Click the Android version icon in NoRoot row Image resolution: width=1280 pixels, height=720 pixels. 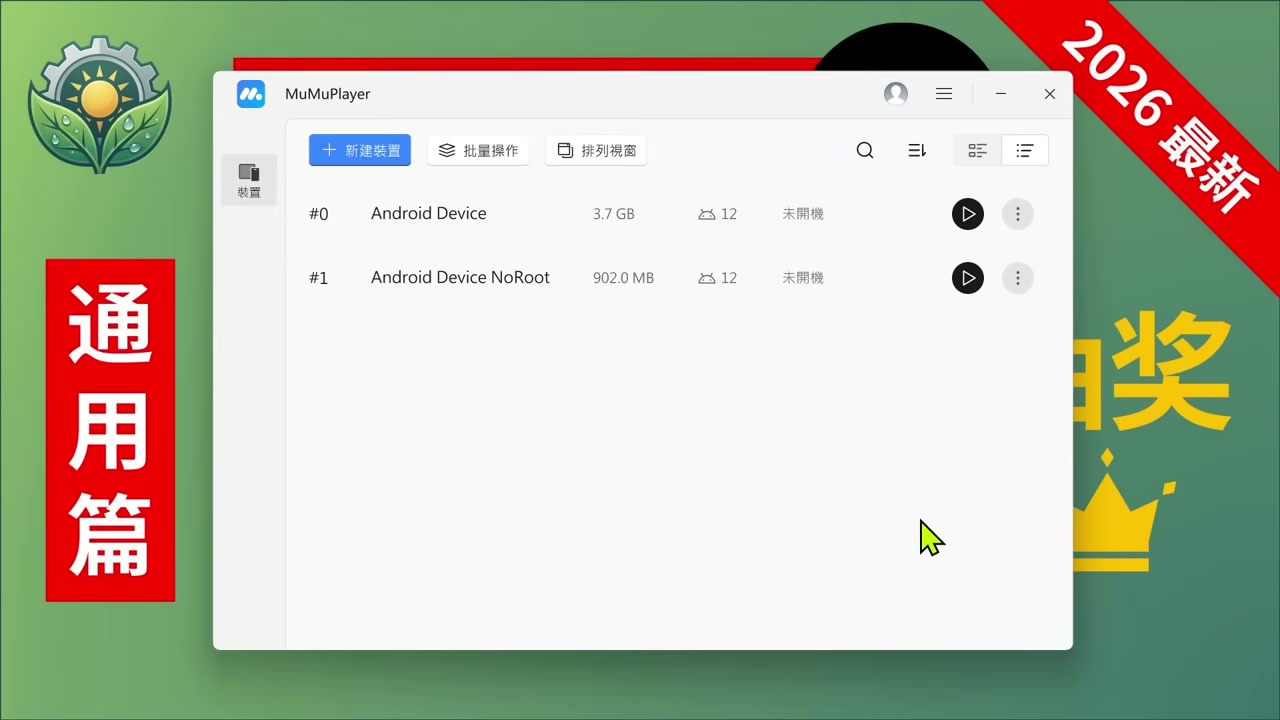(x=707, y=278)
